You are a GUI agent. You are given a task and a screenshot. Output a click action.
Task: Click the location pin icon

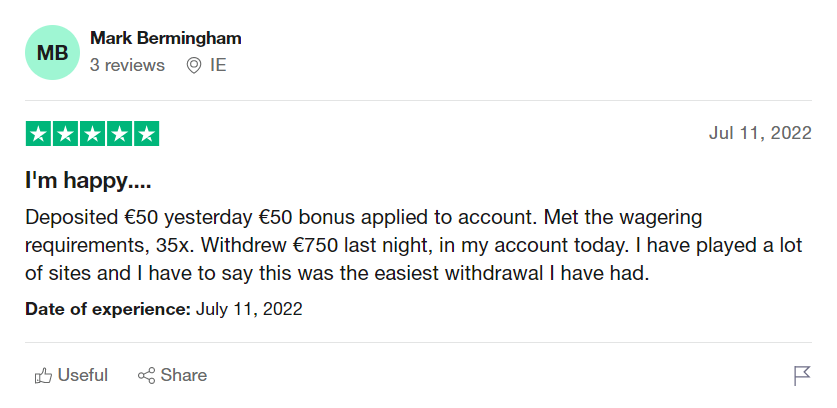(x=194, y=66)
